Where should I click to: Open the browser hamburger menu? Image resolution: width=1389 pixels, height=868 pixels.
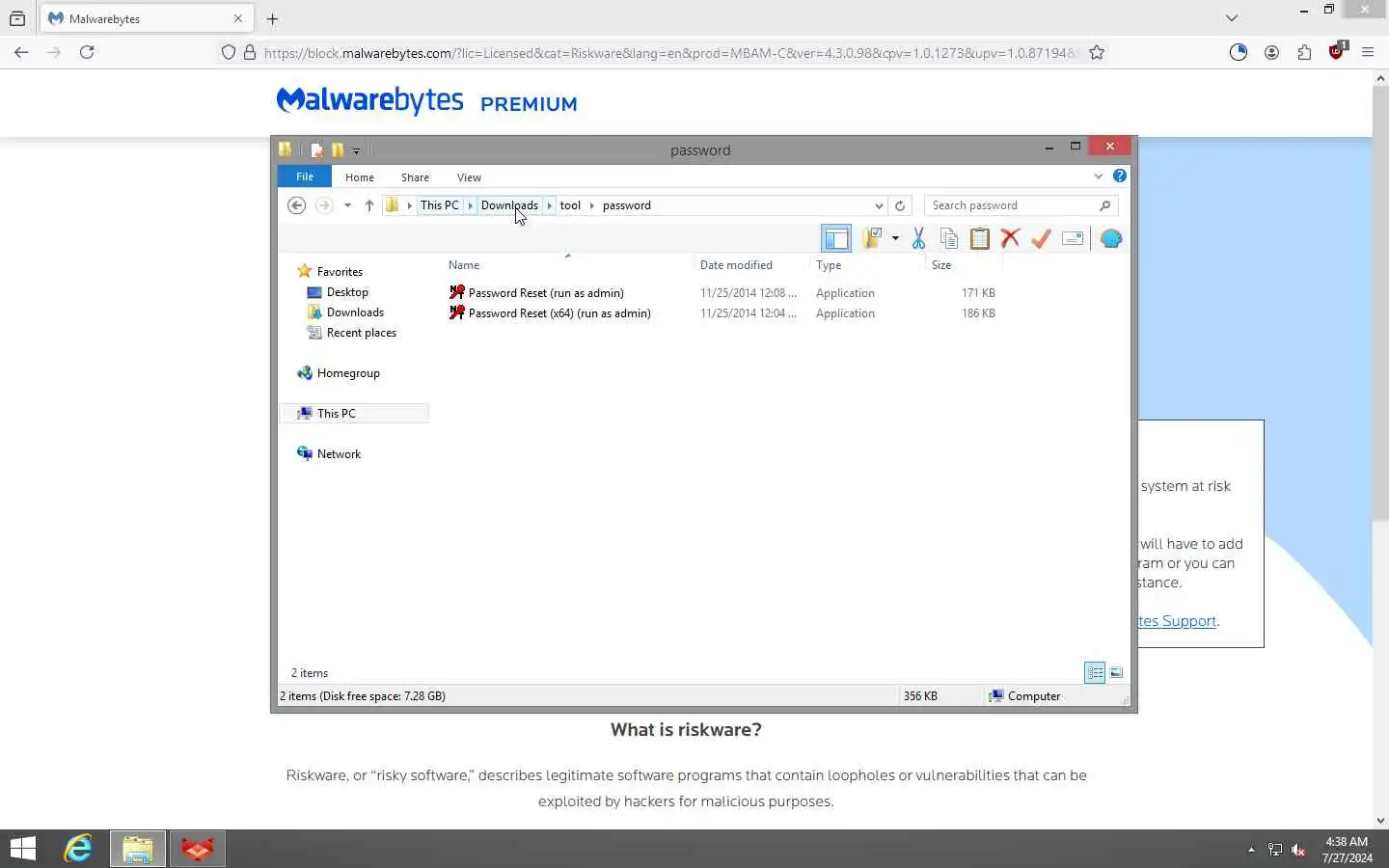pos(1368,52)
